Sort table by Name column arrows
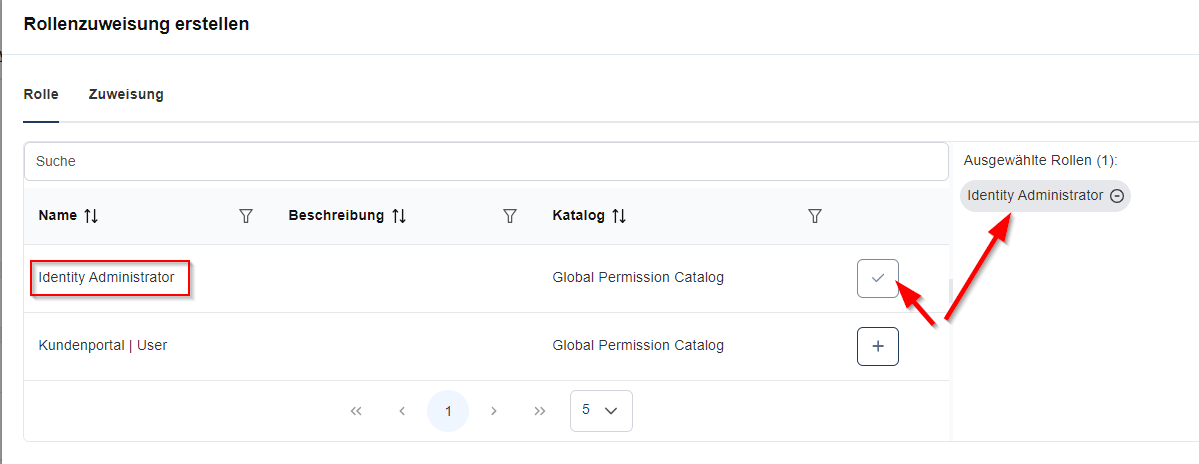 [91, 216]
